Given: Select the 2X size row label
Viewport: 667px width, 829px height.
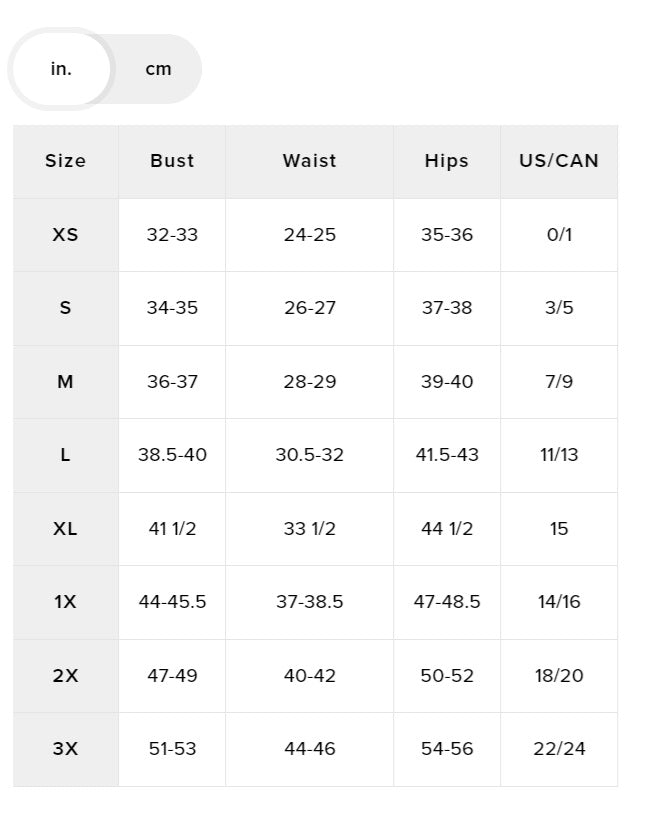Looking at the screenshot, I should coord(65,676).
